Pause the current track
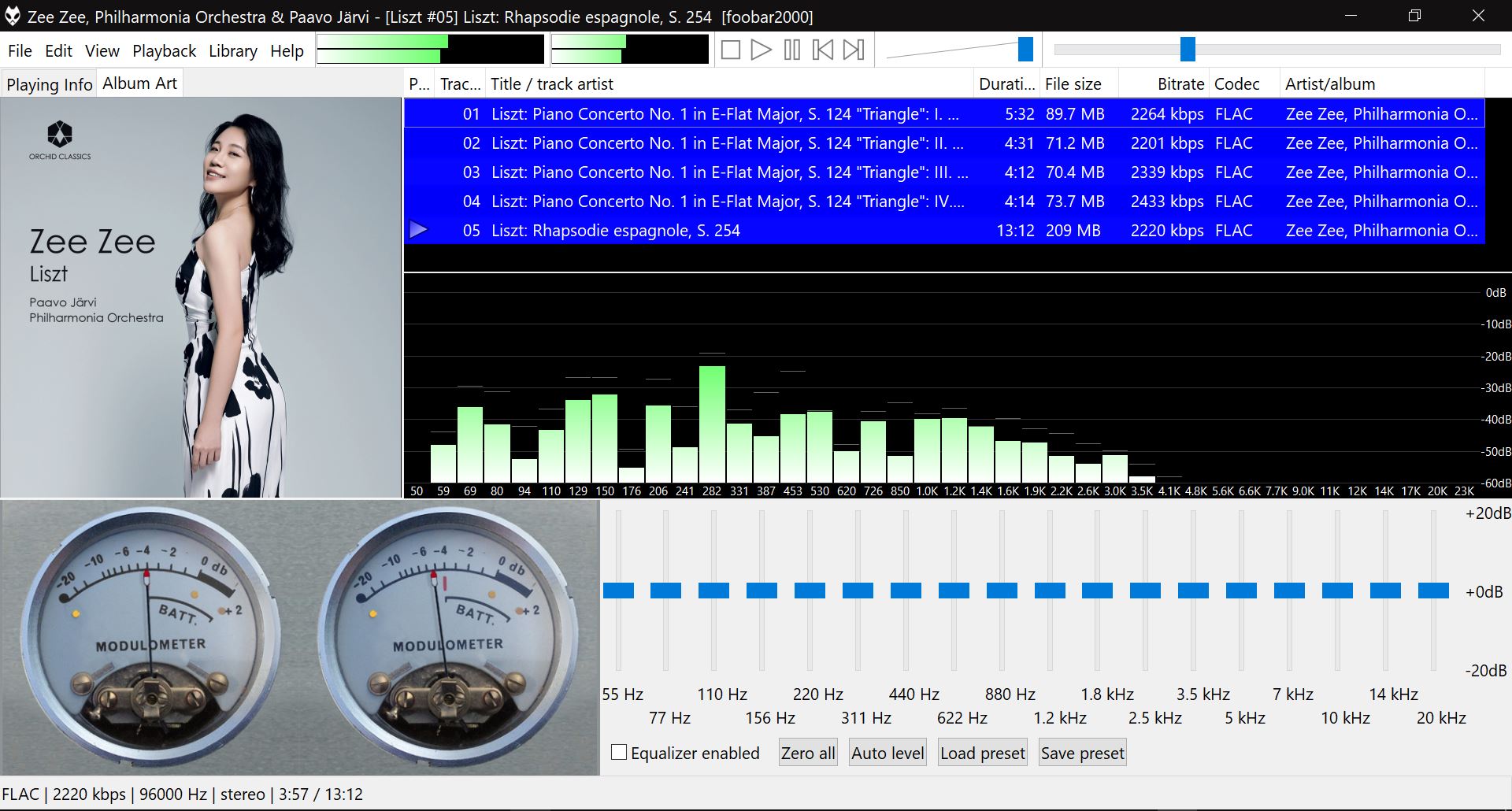The image size is (1512, 811). pyautogui.click(x=792, y=50)
